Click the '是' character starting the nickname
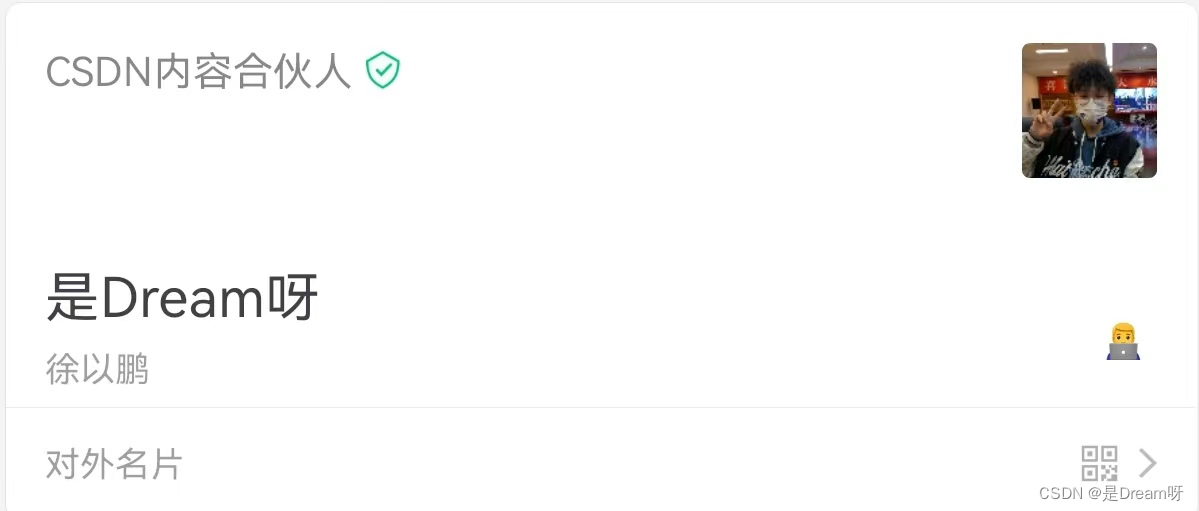 72,299
